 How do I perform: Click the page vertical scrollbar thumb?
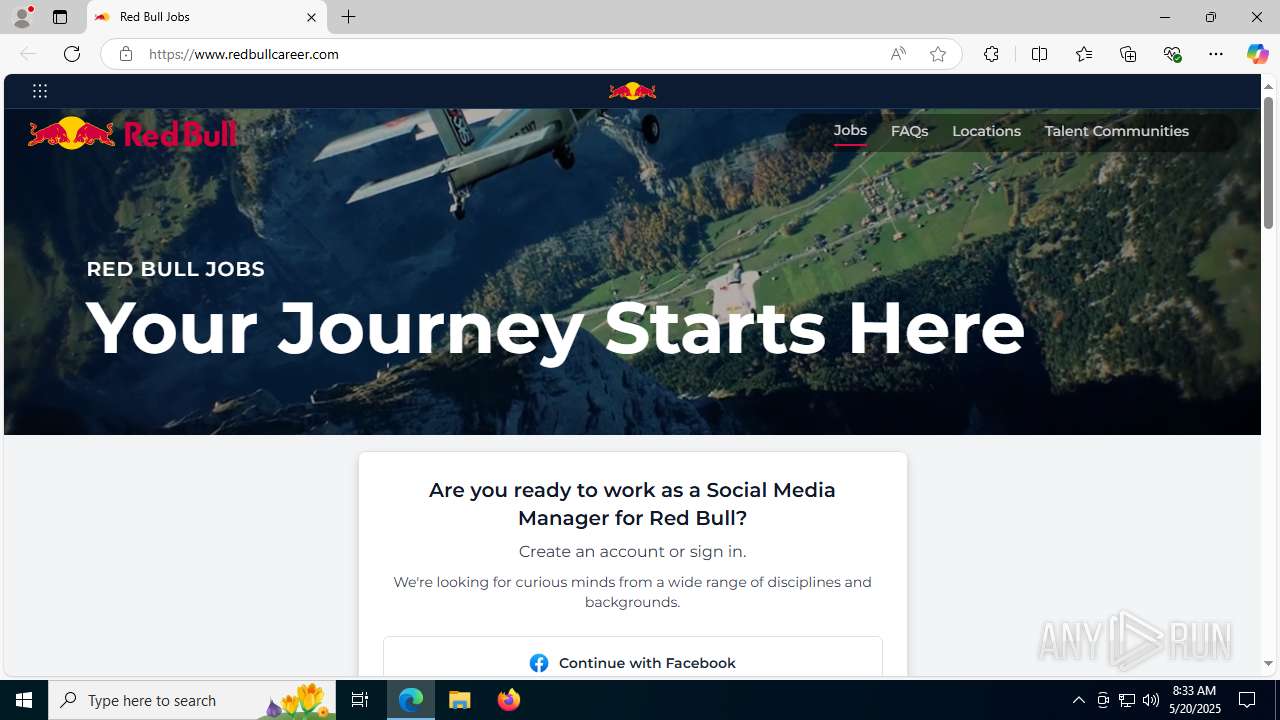tap(1268, 164)
